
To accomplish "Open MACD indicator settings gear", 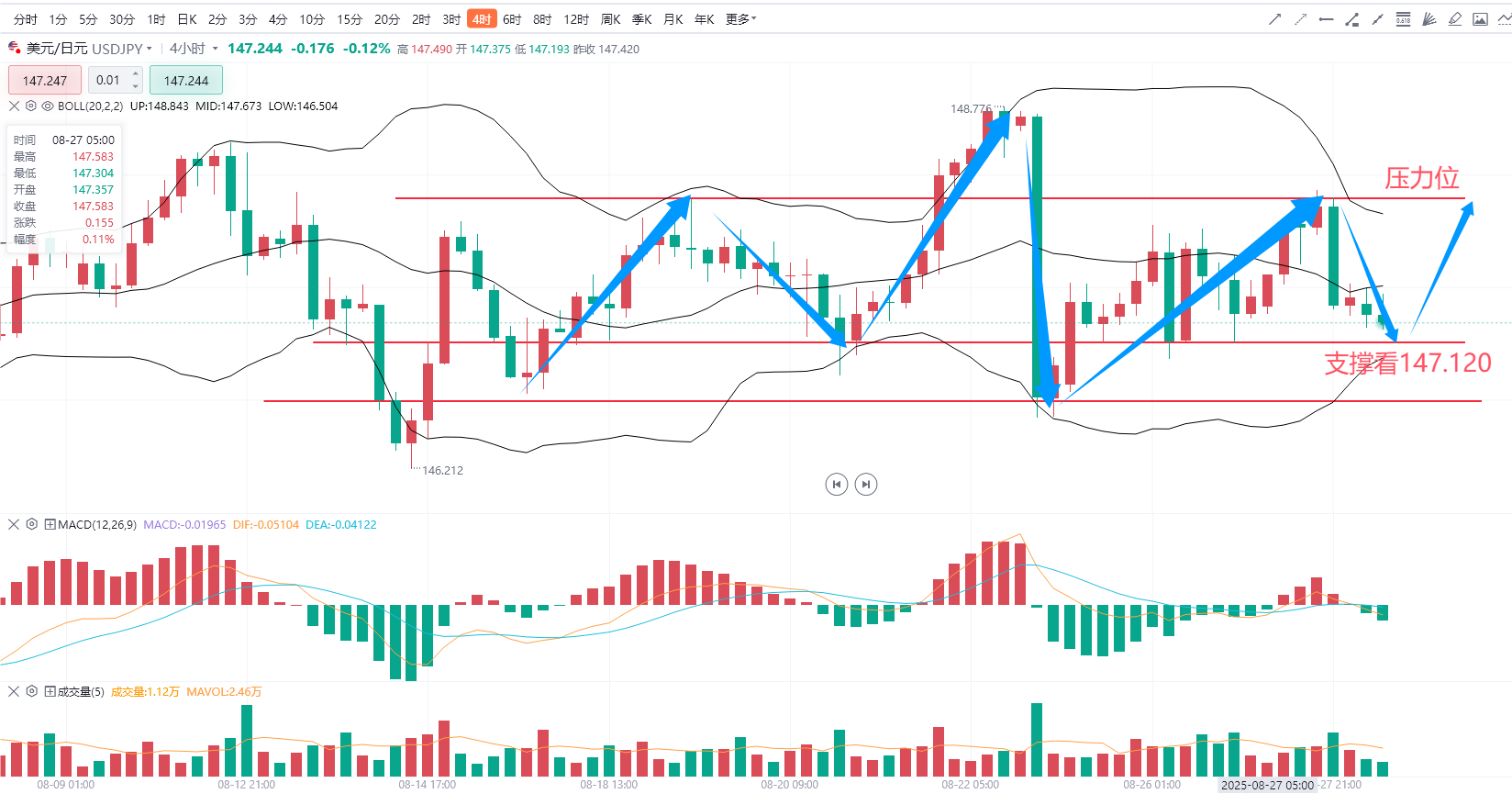I will pyautogui.click(x=32, y=524).
